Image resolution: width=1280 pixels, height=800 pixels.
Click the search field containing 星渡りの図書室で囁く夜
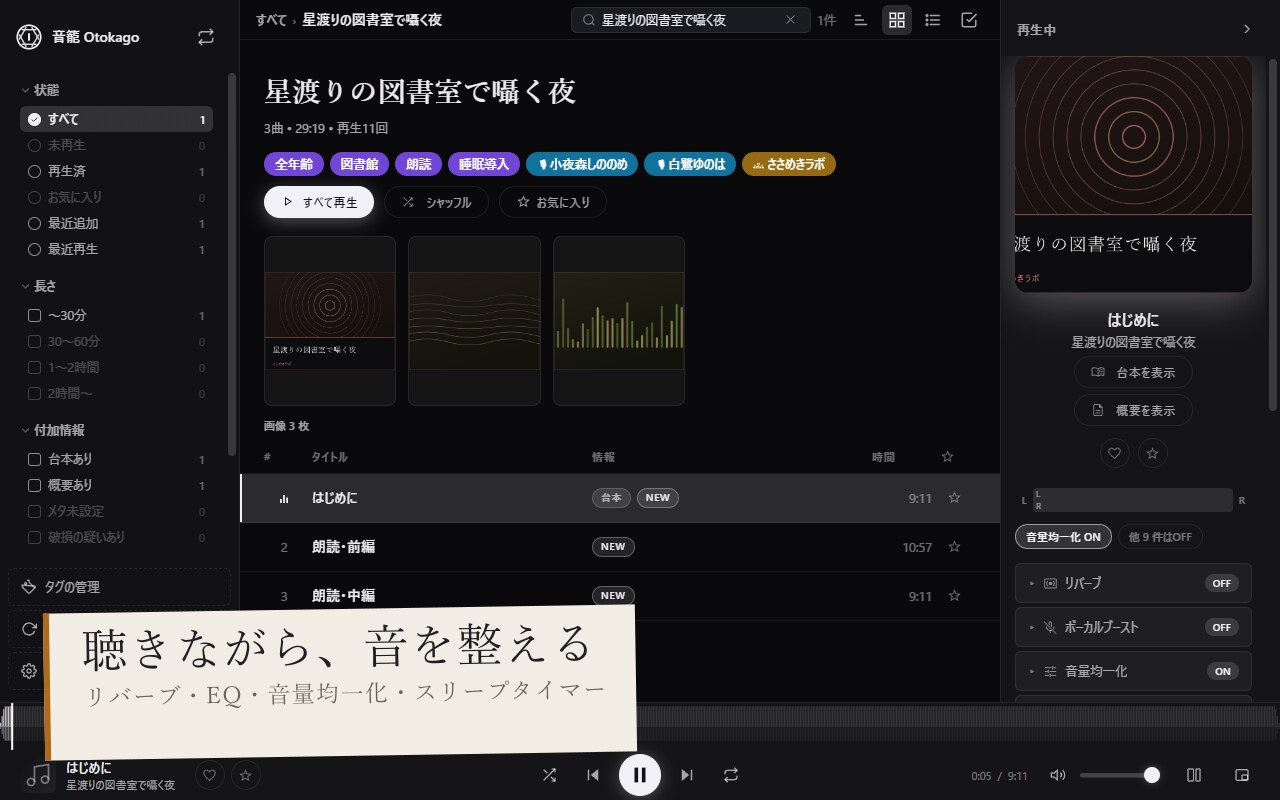(x=689, y=20)
